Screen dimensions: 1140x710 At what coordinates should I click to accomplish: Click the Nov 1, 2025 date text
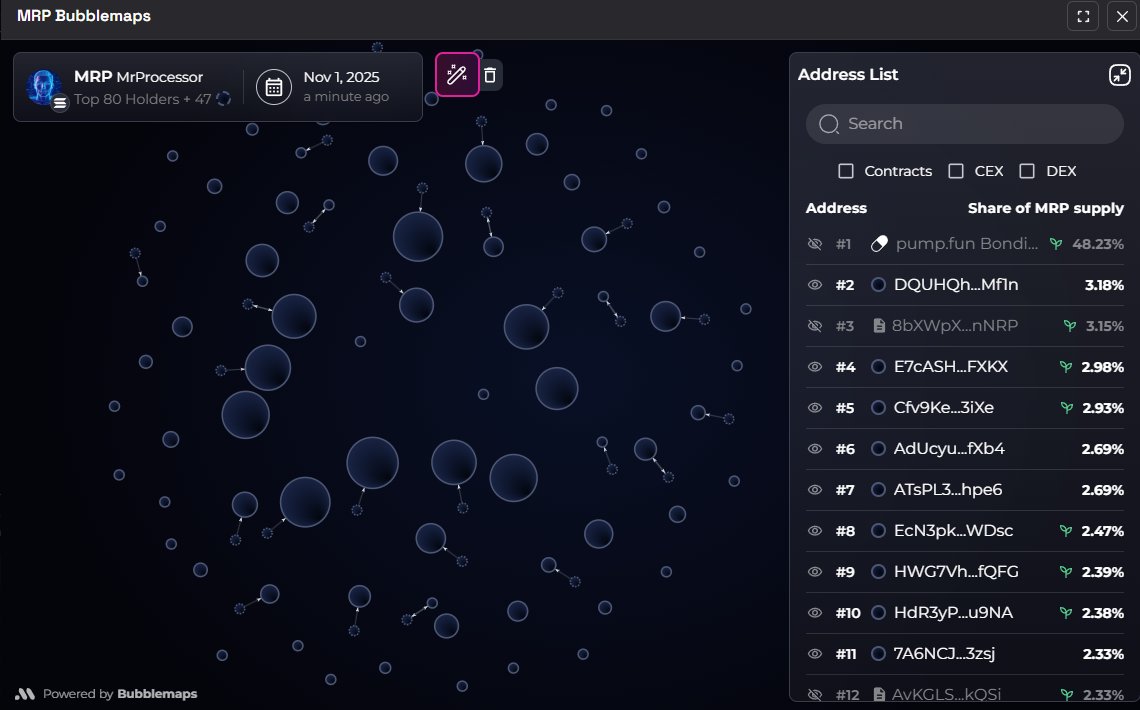(341, 77)
